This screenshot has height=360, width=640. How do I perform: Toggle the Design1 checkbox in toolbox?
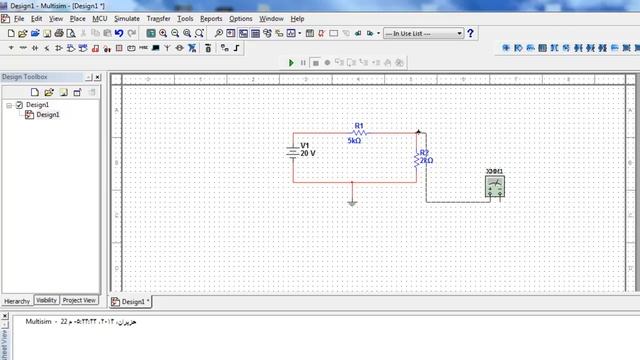click(x=19, y=105)
